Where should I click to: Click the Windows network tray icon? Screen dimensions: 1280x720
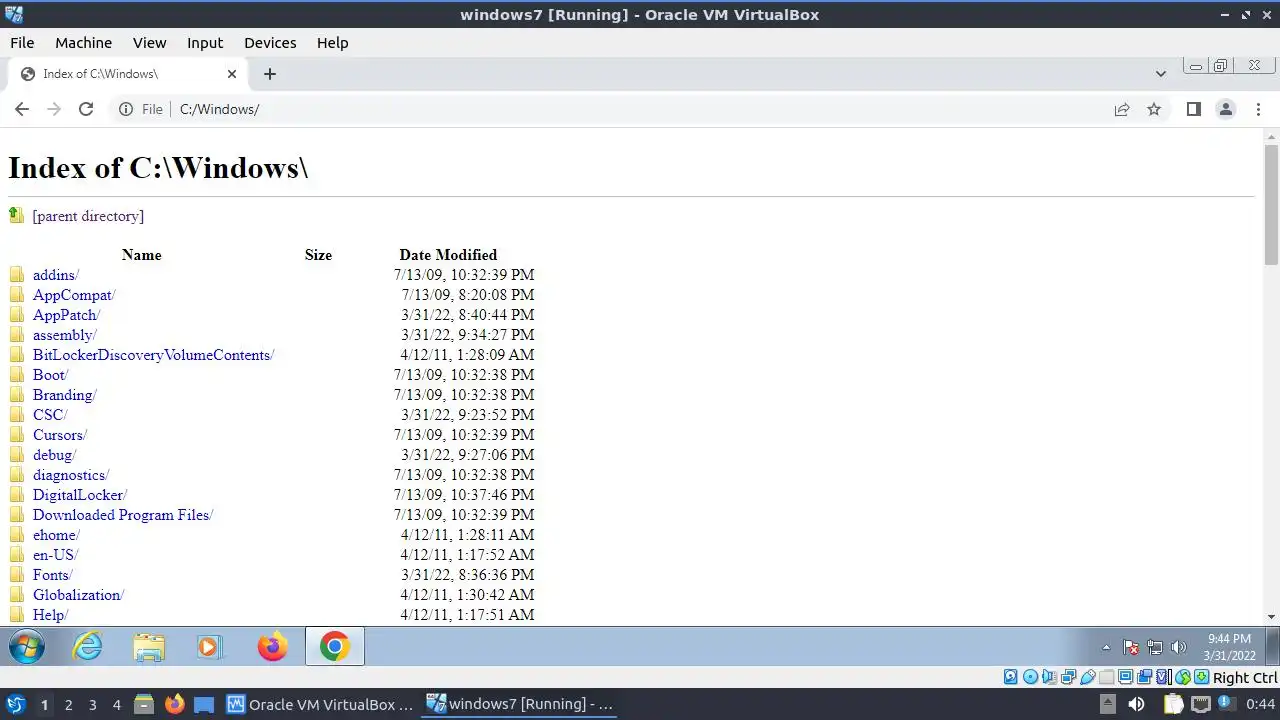[1155, 648]
